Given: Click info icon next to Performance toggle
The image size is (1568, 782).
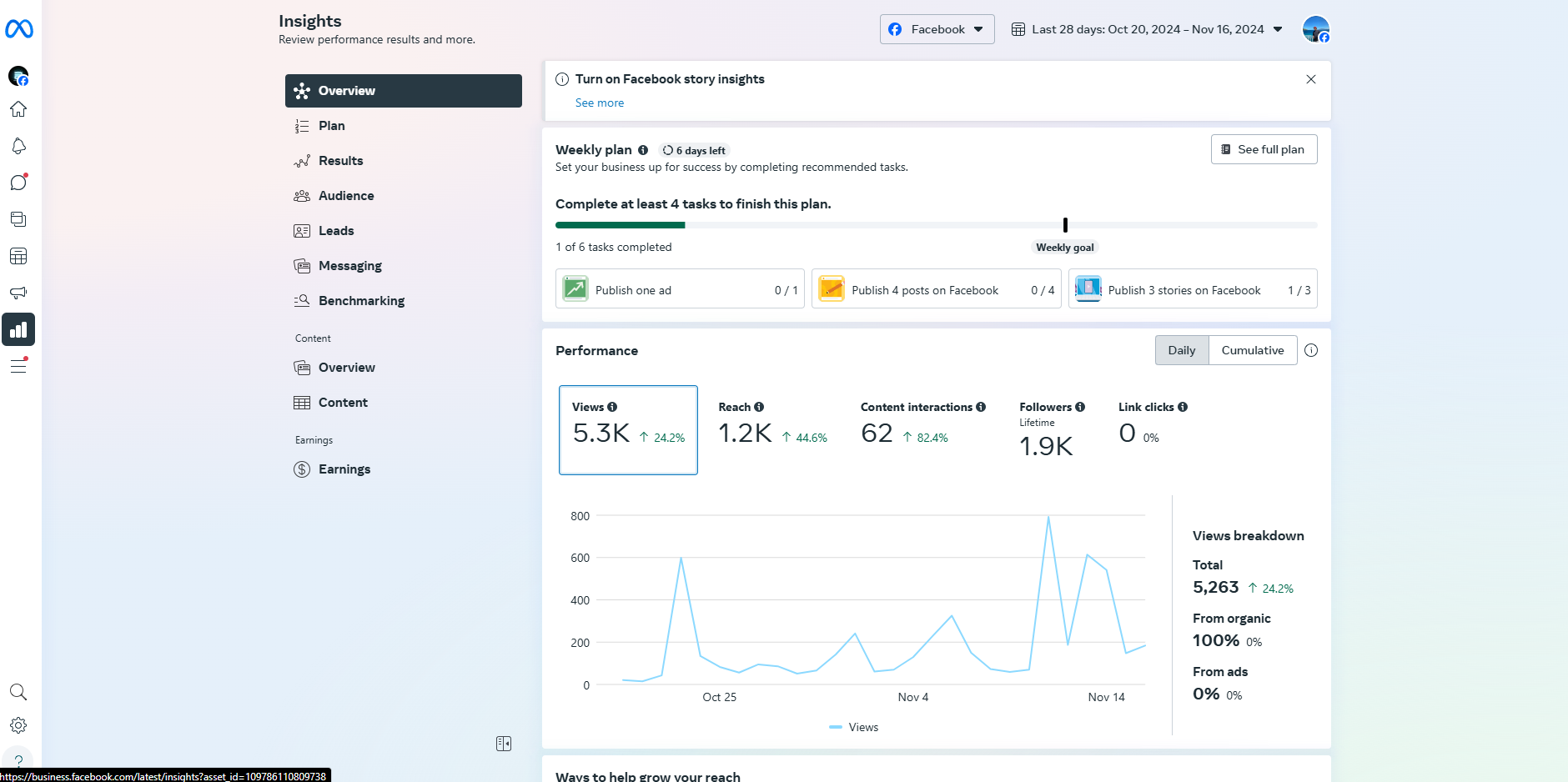Looking at the screenshot, I should tap(1311, 350).
